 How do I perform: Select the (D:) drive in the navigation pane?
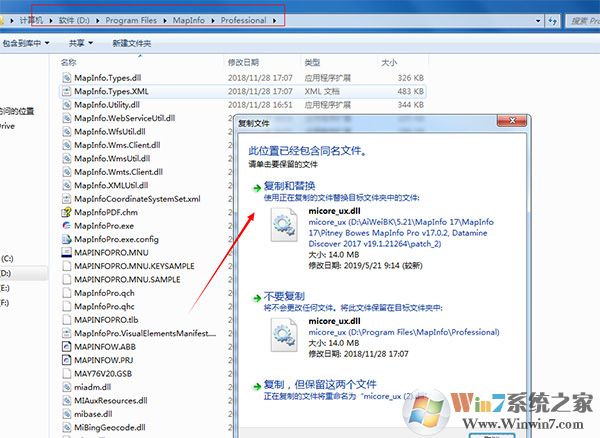(x=5, y=273)
